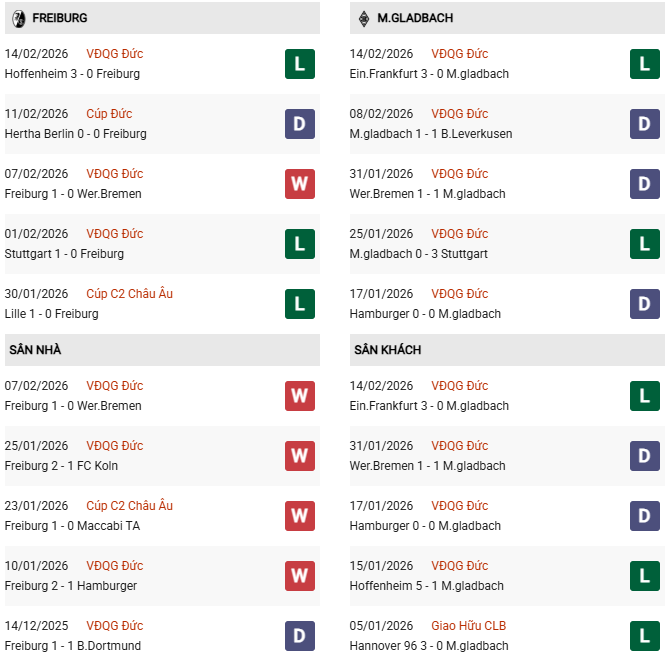Click the L badge for Hoffenheim 3-0 Freiburg
The height and width of the screenshot is (659, 666).
click(299, 64)
